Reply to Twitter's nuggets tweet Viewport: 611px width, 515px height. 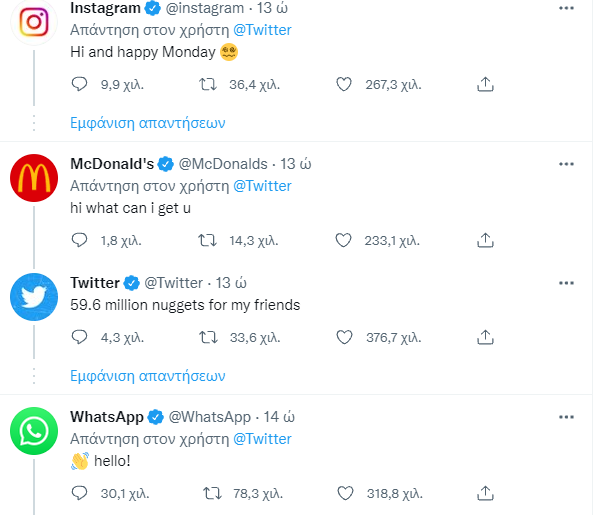click(81, 338)
